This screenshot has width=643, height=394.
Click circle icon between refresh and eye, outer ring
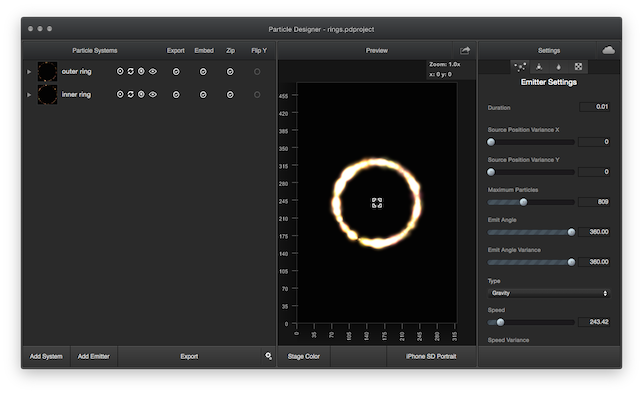click(141, 71)
